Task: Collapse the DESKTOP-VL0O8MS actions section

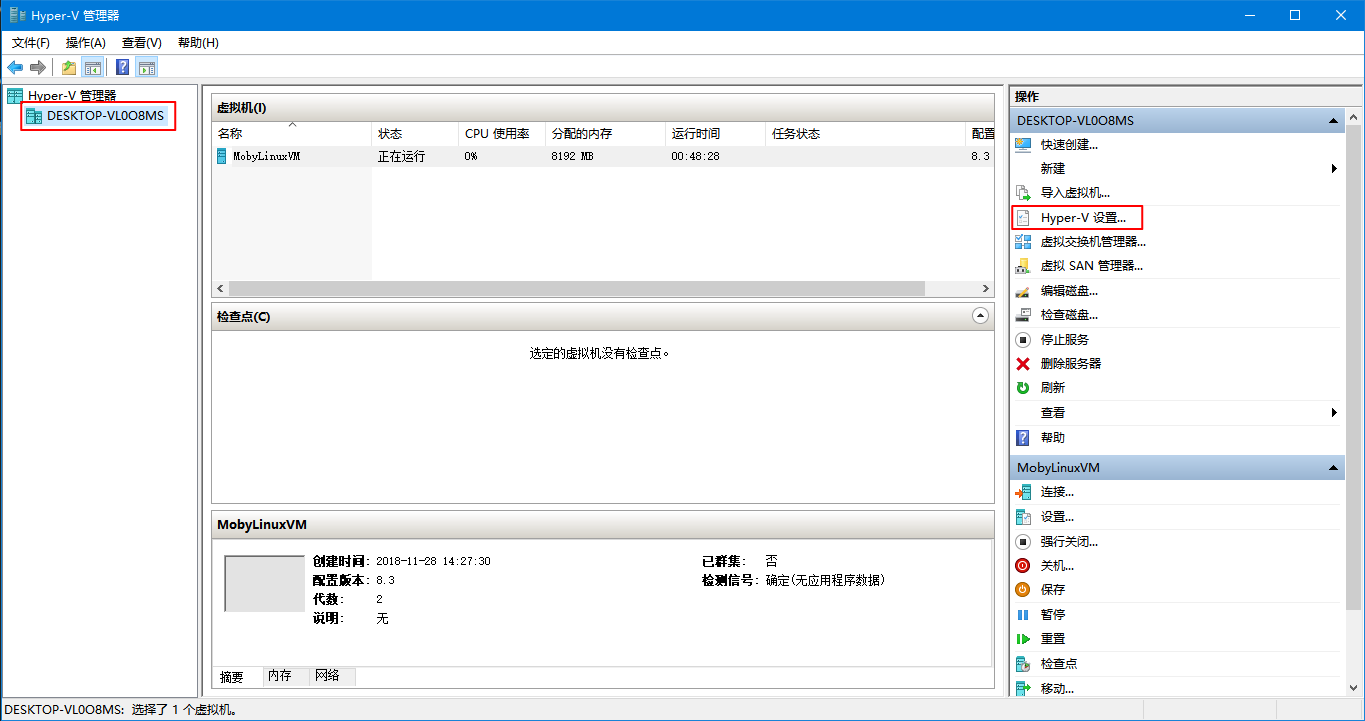Action: tap(1333, 121)
